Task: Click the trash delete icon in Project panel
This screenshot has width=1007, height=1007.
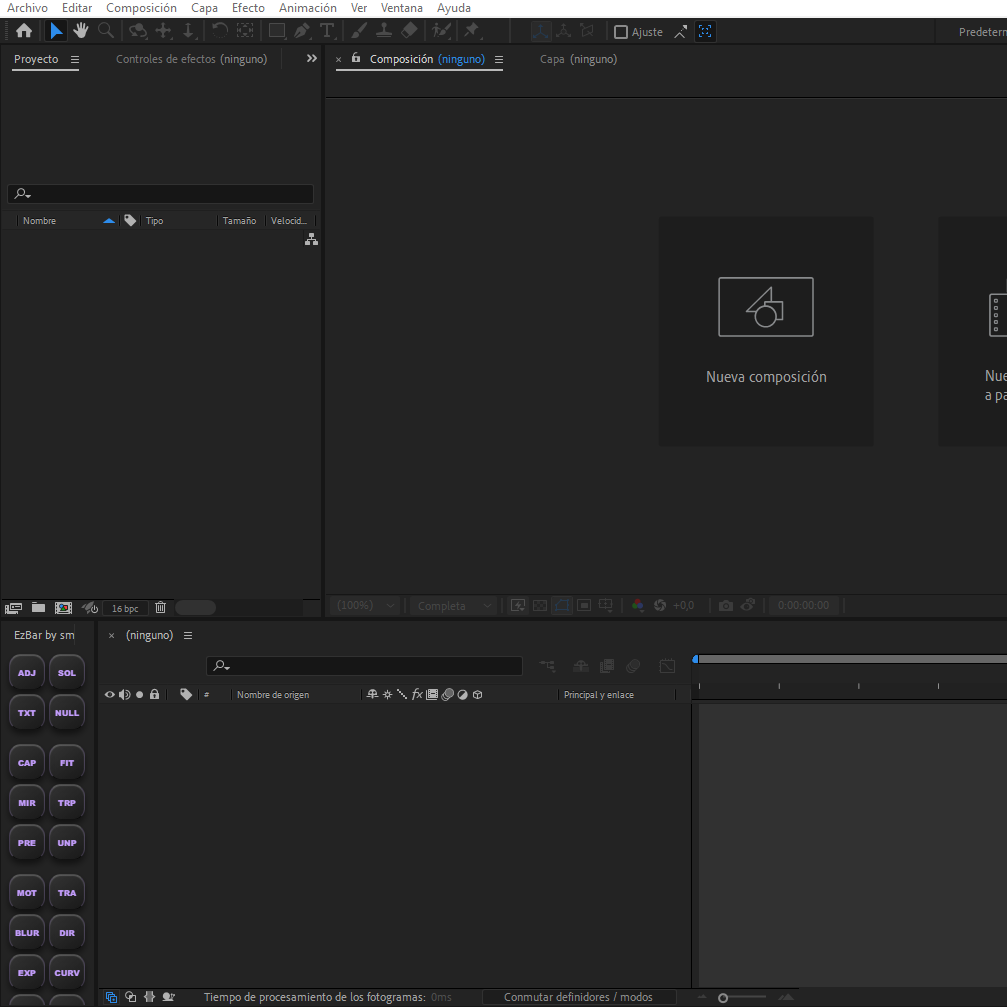Action: [x=161, y=608]
